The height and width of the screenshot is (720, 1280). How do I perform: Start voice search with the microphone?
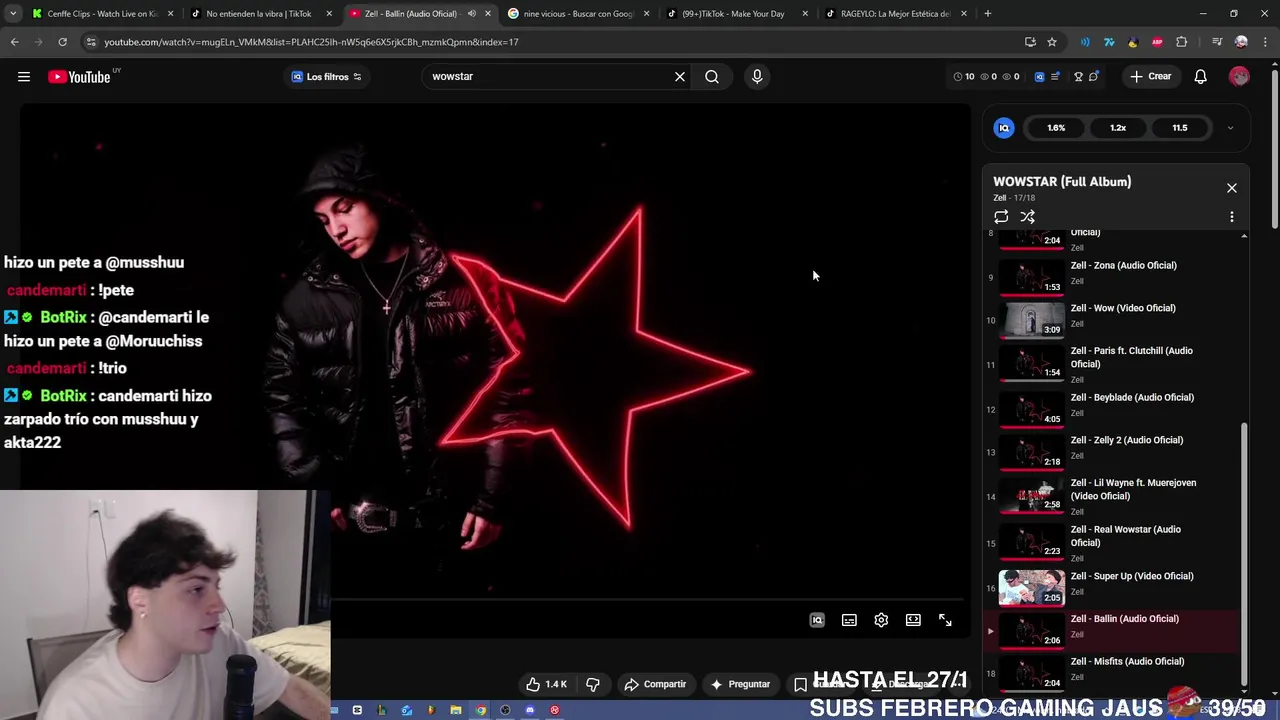pyautogui.click(x=757, y=77)
